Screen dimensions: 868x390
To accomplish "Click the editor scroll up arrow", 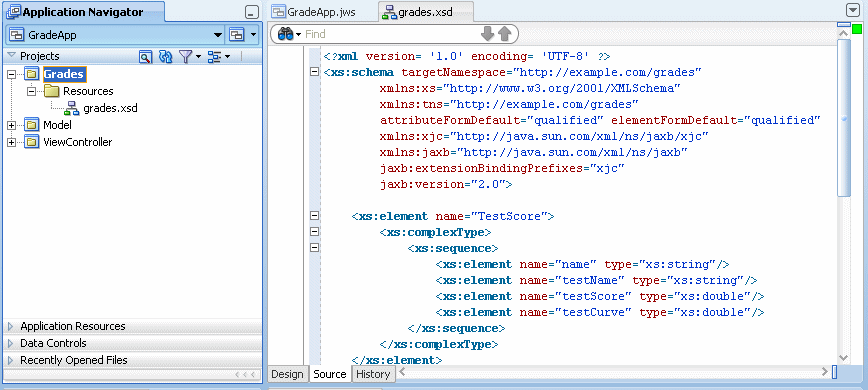I will 843,33.
